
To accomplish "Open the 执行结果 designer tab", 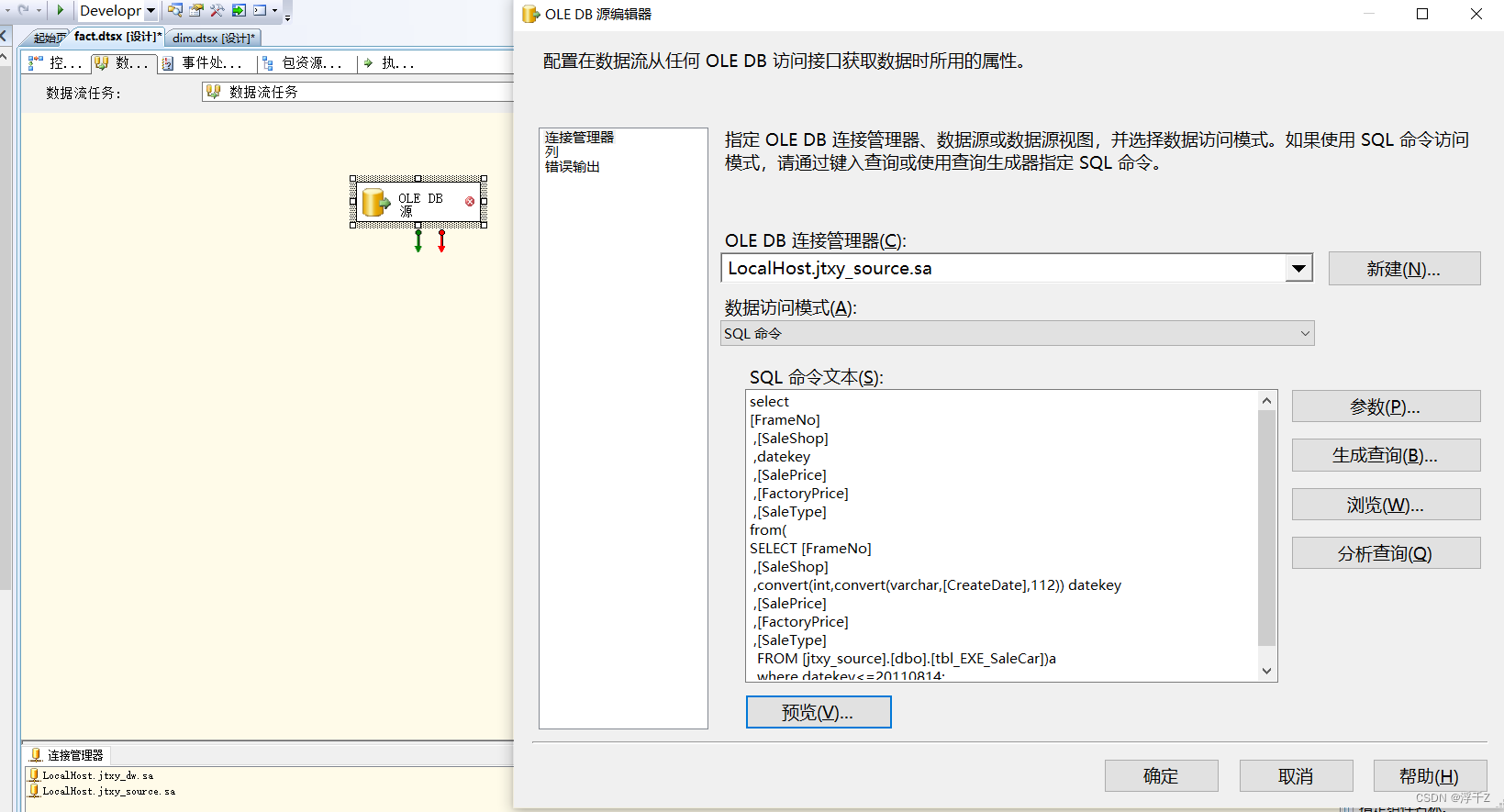I will 389,62.
